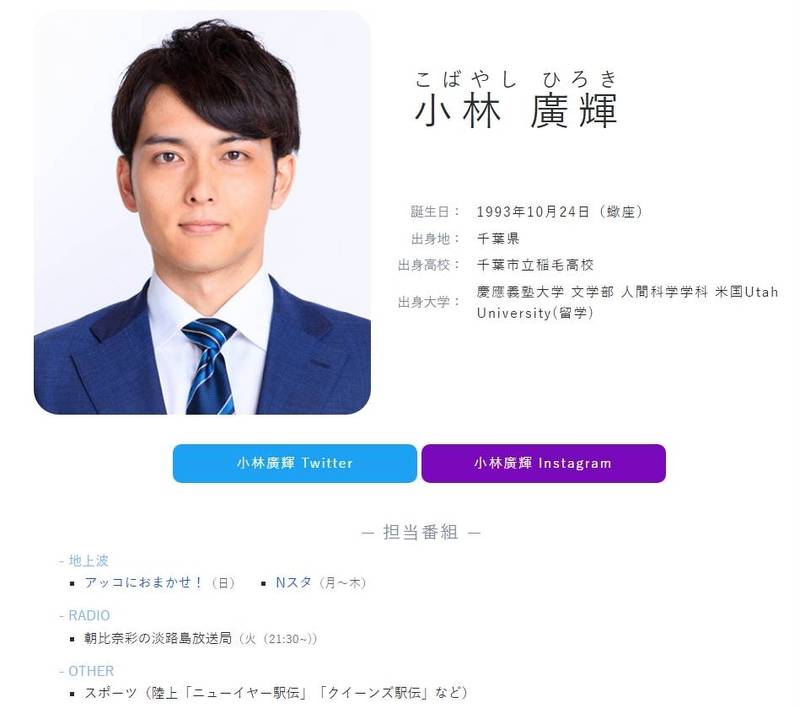The height and width of the screenshot is (708, 800).
Task: Click the RADIO category label
Action: click(x=89, y=615)
